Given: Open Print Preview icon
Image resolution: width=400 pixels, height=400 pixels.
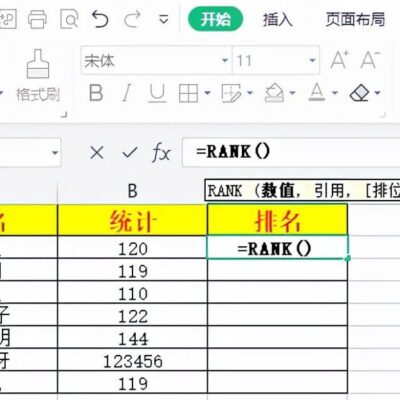Looking at the screenshot, I should [69, 19].
